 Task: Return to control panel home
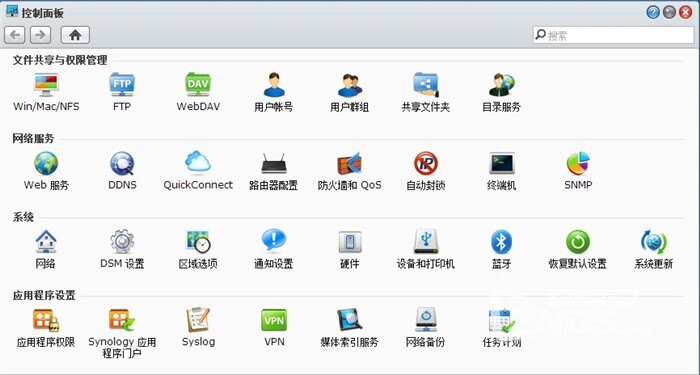[75, 35]
